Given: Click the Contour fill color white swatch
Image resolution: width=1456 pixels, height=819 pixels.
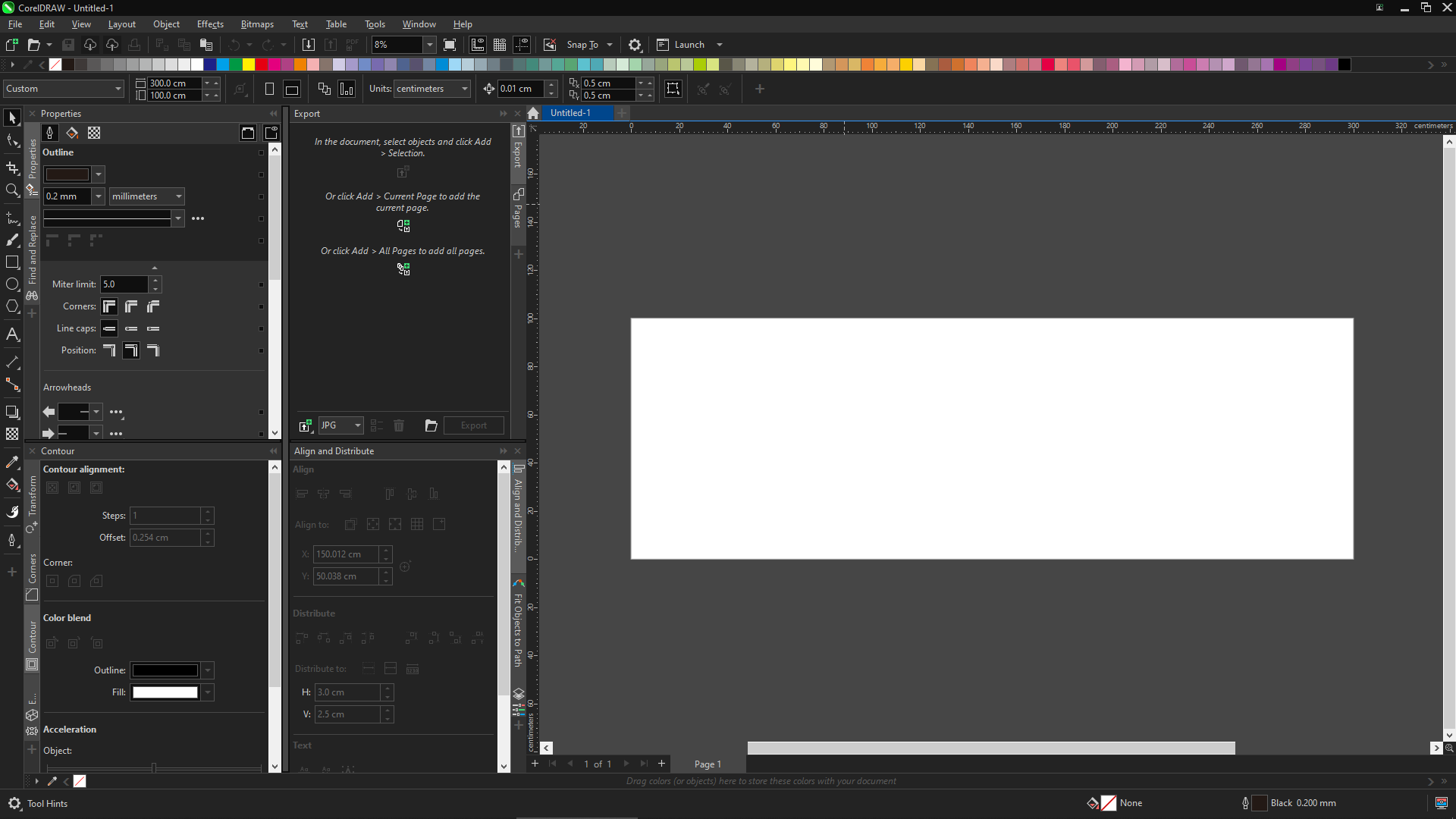Looking at the screenshot, I should [x=165, y=692].
